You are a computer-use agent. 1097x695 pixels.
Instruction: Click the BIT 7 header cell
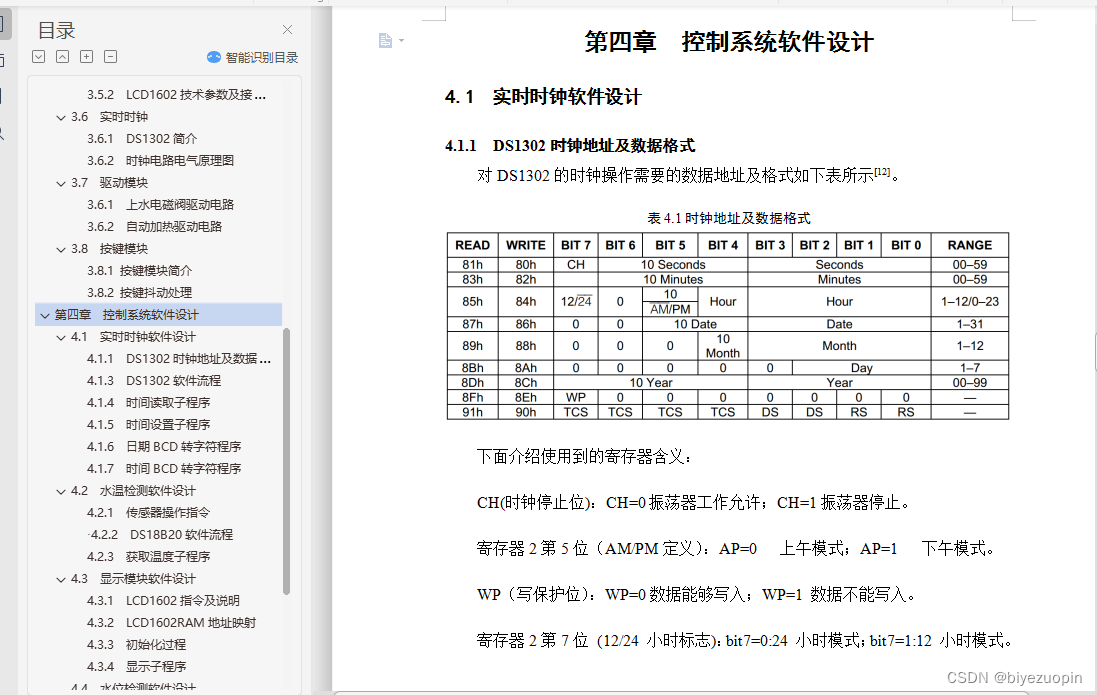576,245
